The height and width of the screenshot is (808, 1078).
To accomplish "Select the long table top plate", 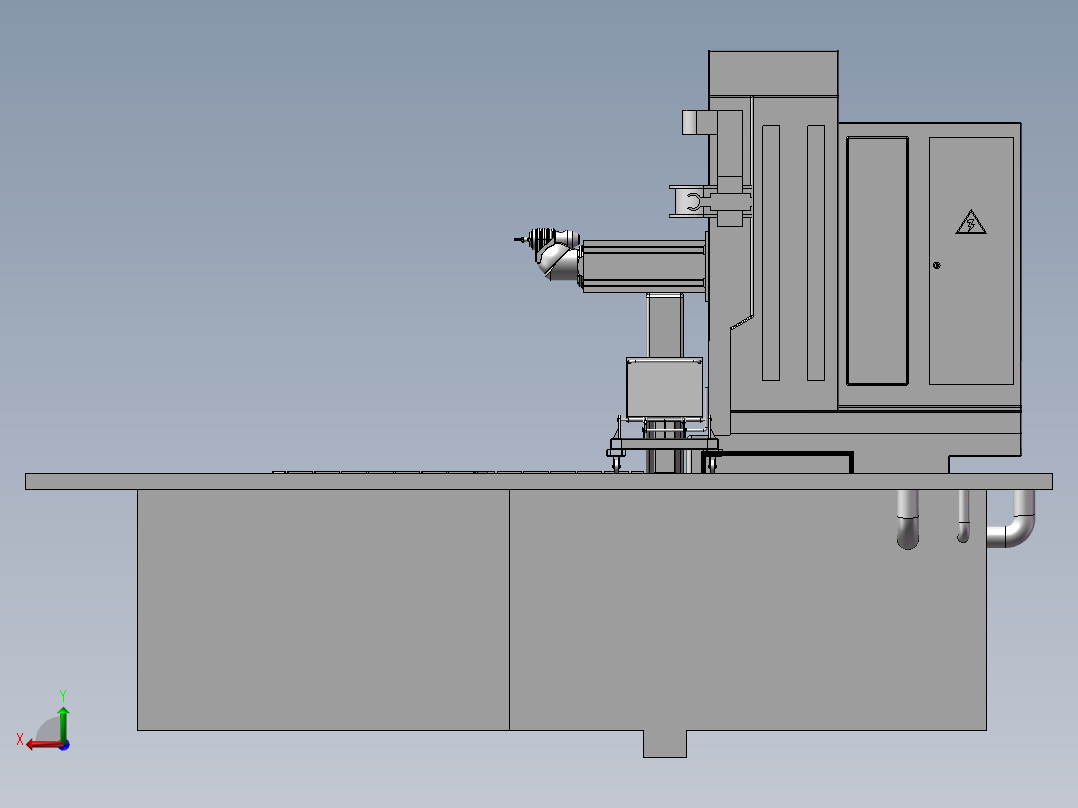I will point(539,481).
